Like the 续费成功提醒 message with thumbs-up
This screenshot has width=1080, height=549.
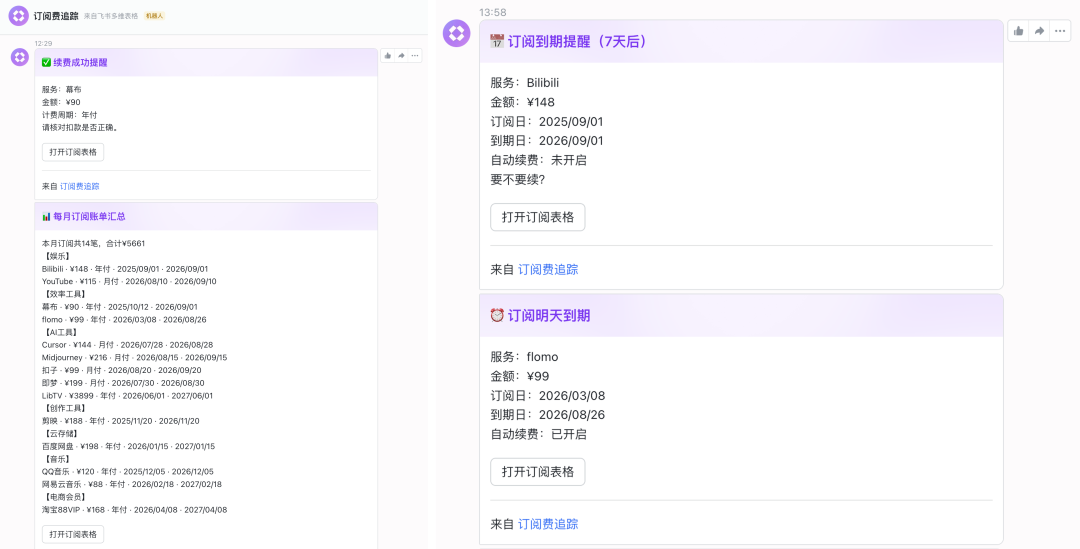point(388,56)
